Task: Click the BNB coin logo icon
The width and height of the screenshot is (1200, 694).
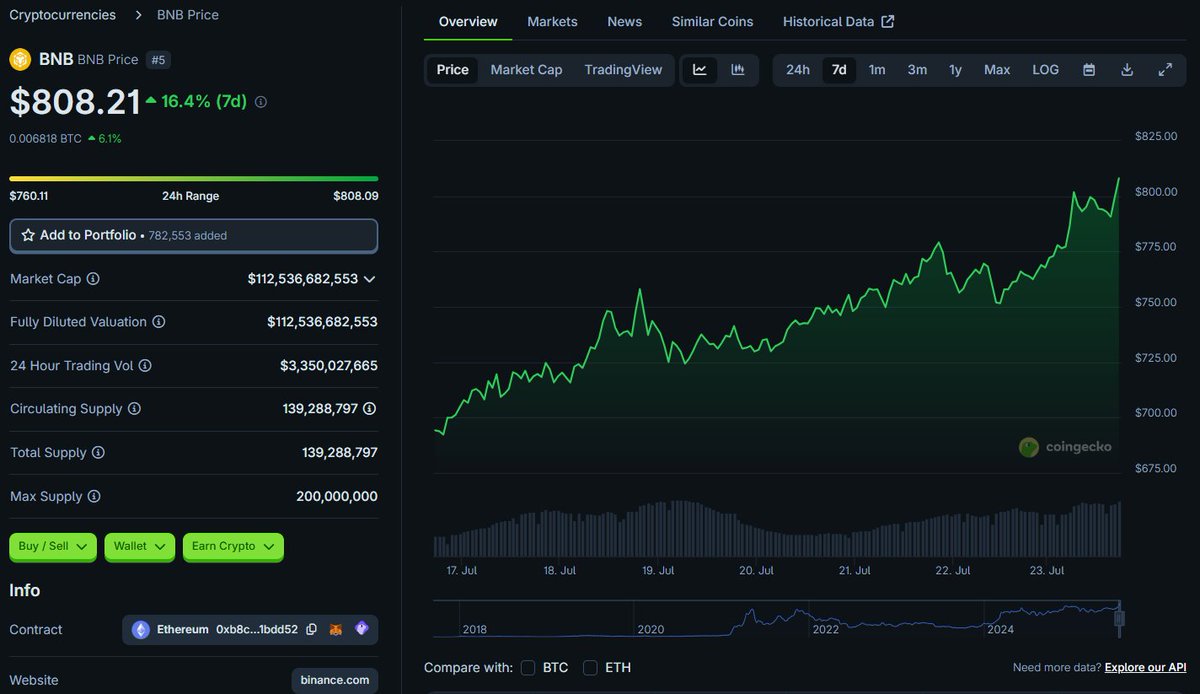Action: click(x=20, y=59)
